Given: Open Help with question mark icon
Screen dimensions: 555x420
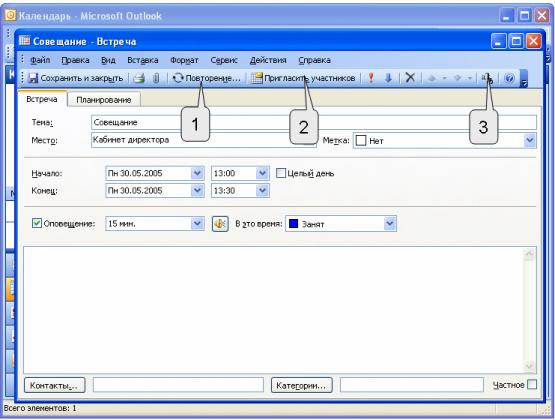Looking at the screenshot, I should [509, 78].
